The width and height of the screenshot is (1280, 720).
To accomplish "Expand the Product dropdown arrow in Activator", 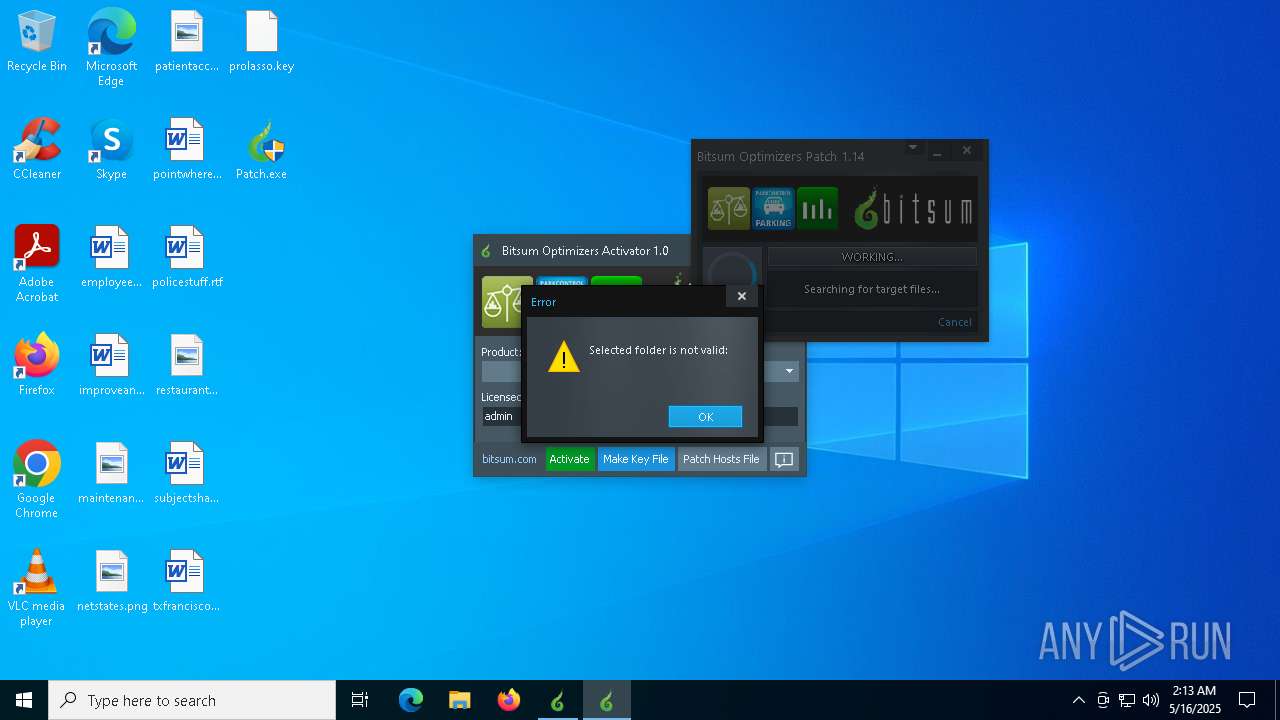I will tap(789, 371).
